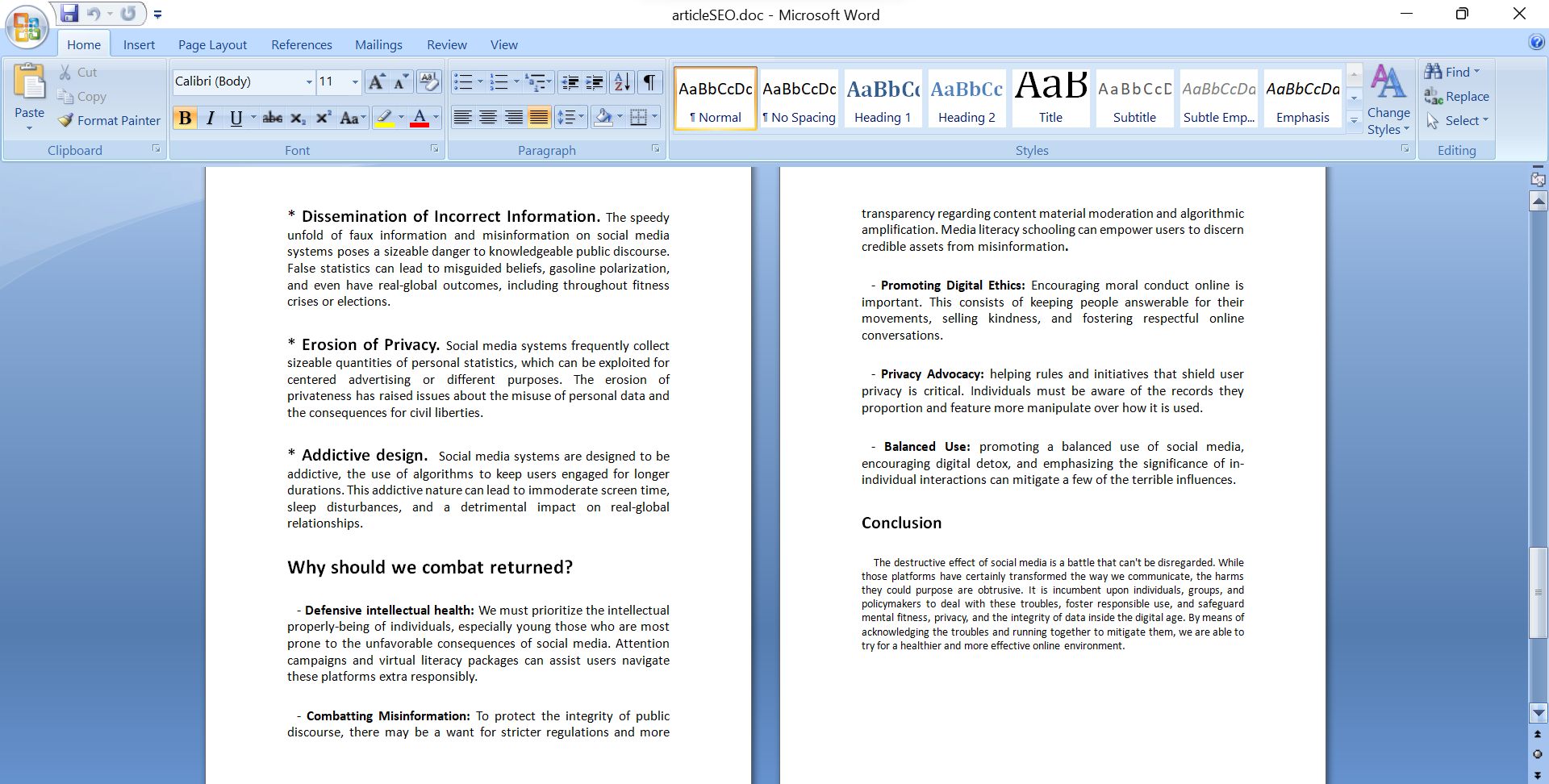Open the Paste options arrow

pyautogui.click(x=29, y=127)
